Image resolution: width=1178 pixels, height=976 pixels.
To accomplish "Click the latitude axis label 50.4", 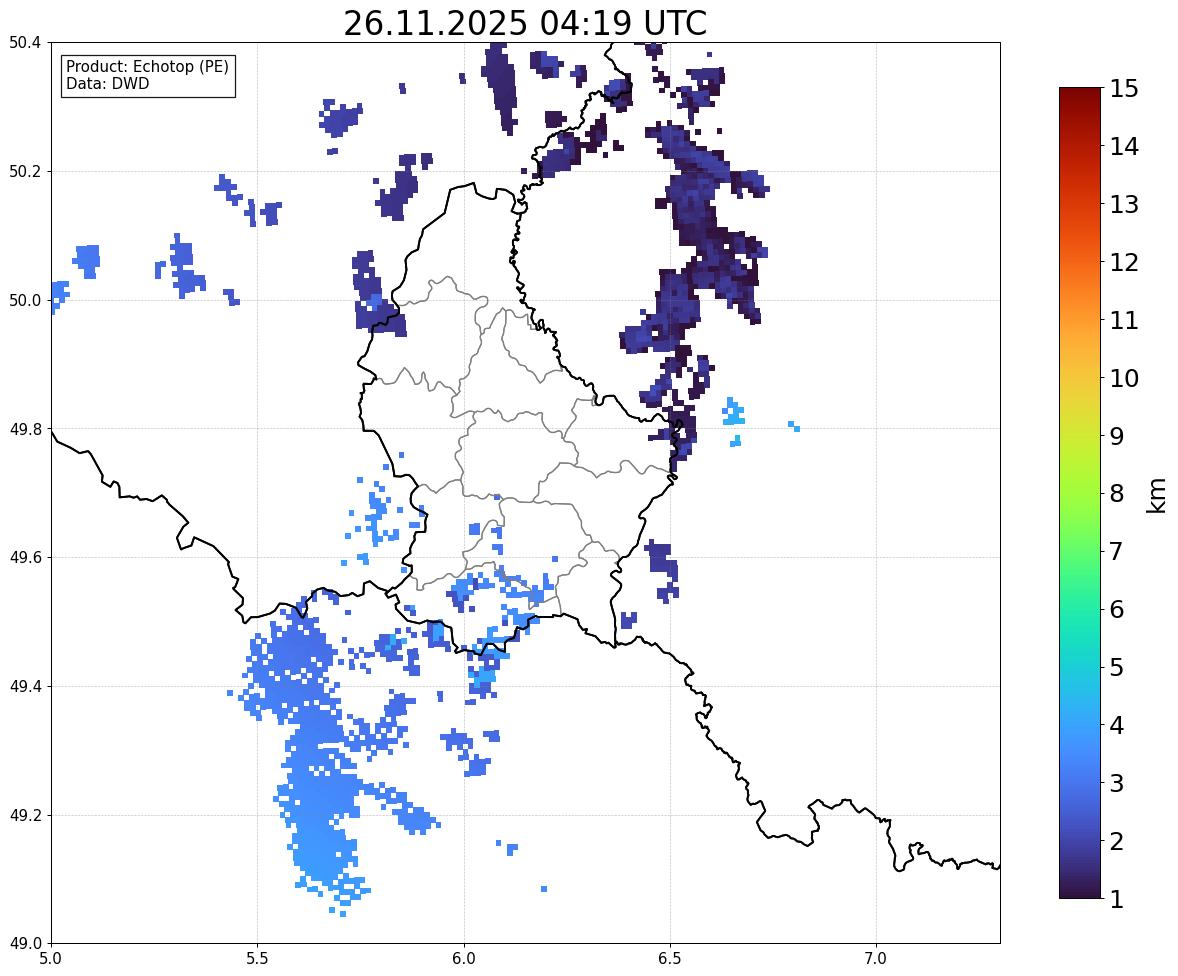I will (25, 43).
